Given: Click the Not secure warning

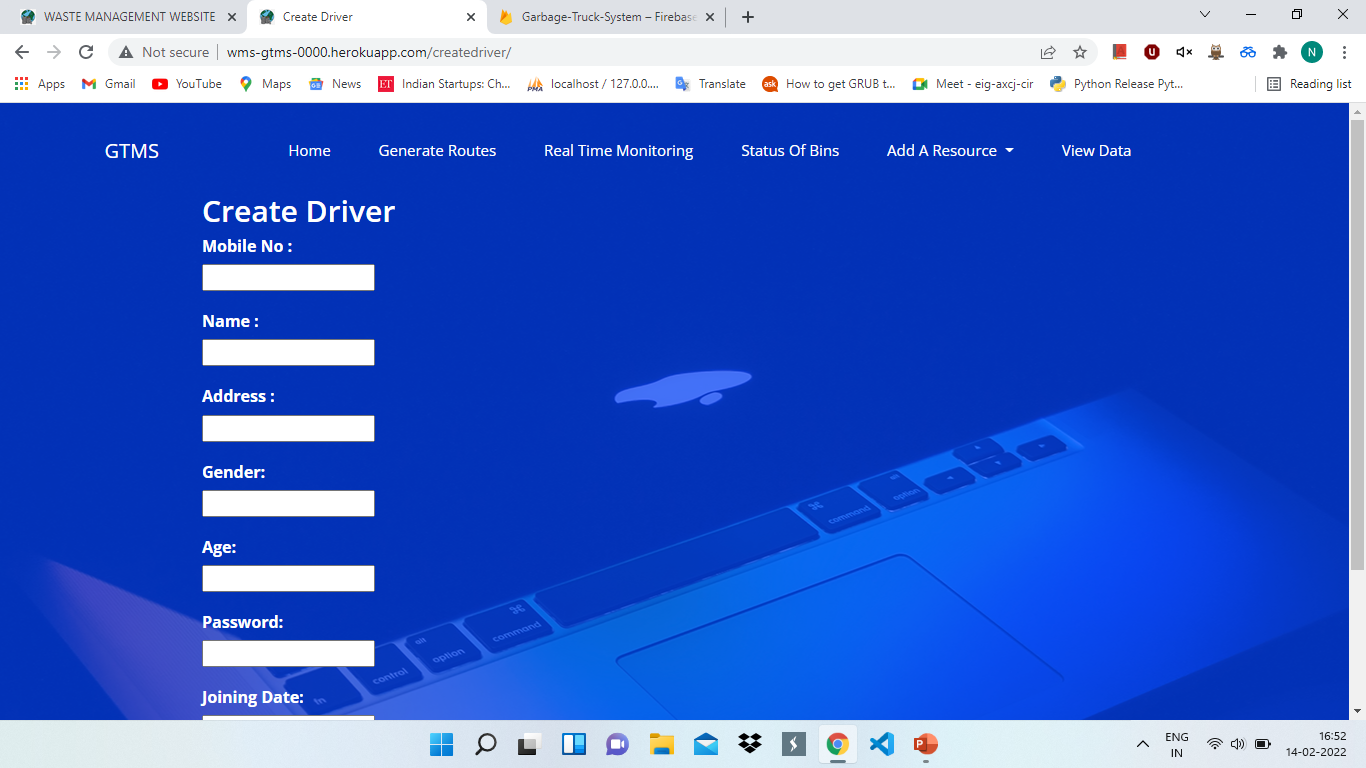Looking at the screenshot, I should point(164,52).
